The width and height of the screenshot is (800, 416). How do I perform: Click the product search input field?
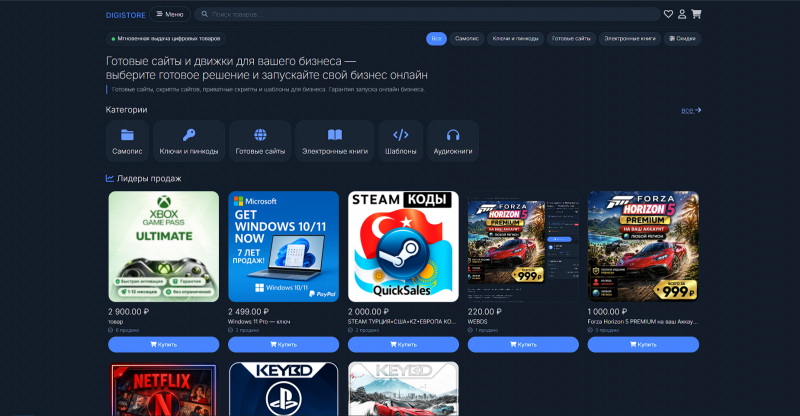tap(428, 14)
